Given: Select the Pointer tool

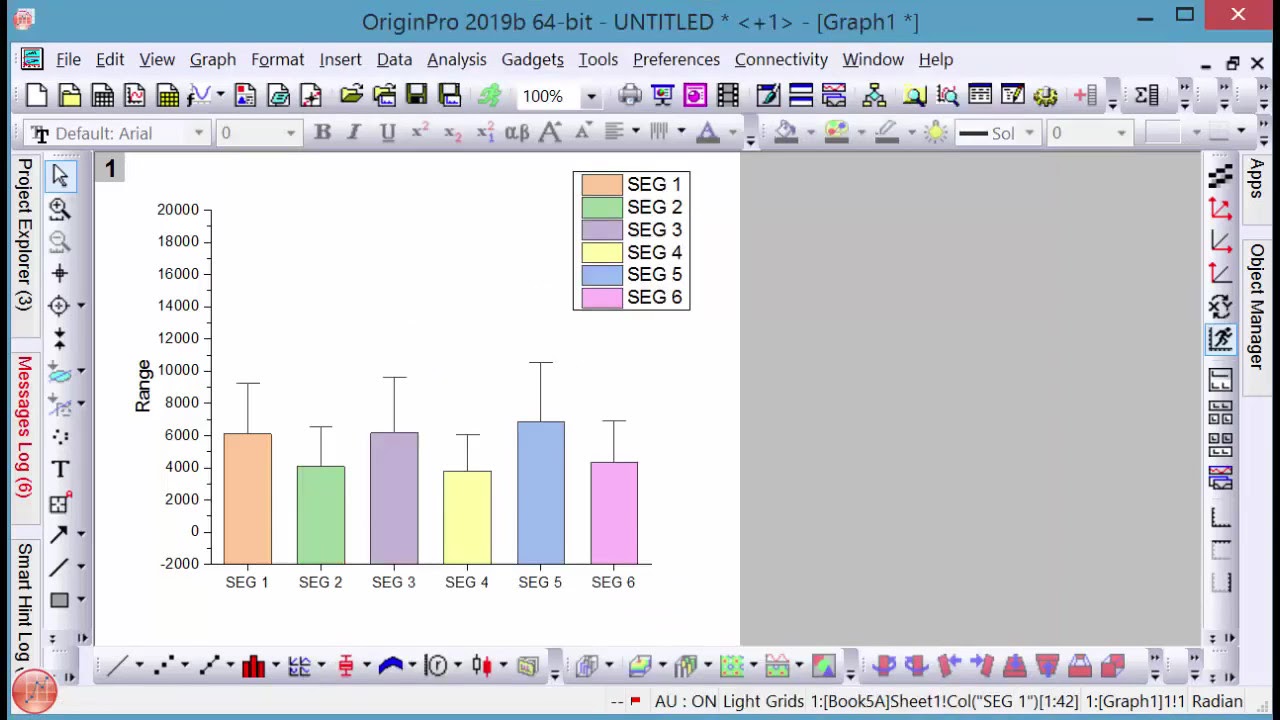Looking at the screenshot, I should (x=60, y=176).
